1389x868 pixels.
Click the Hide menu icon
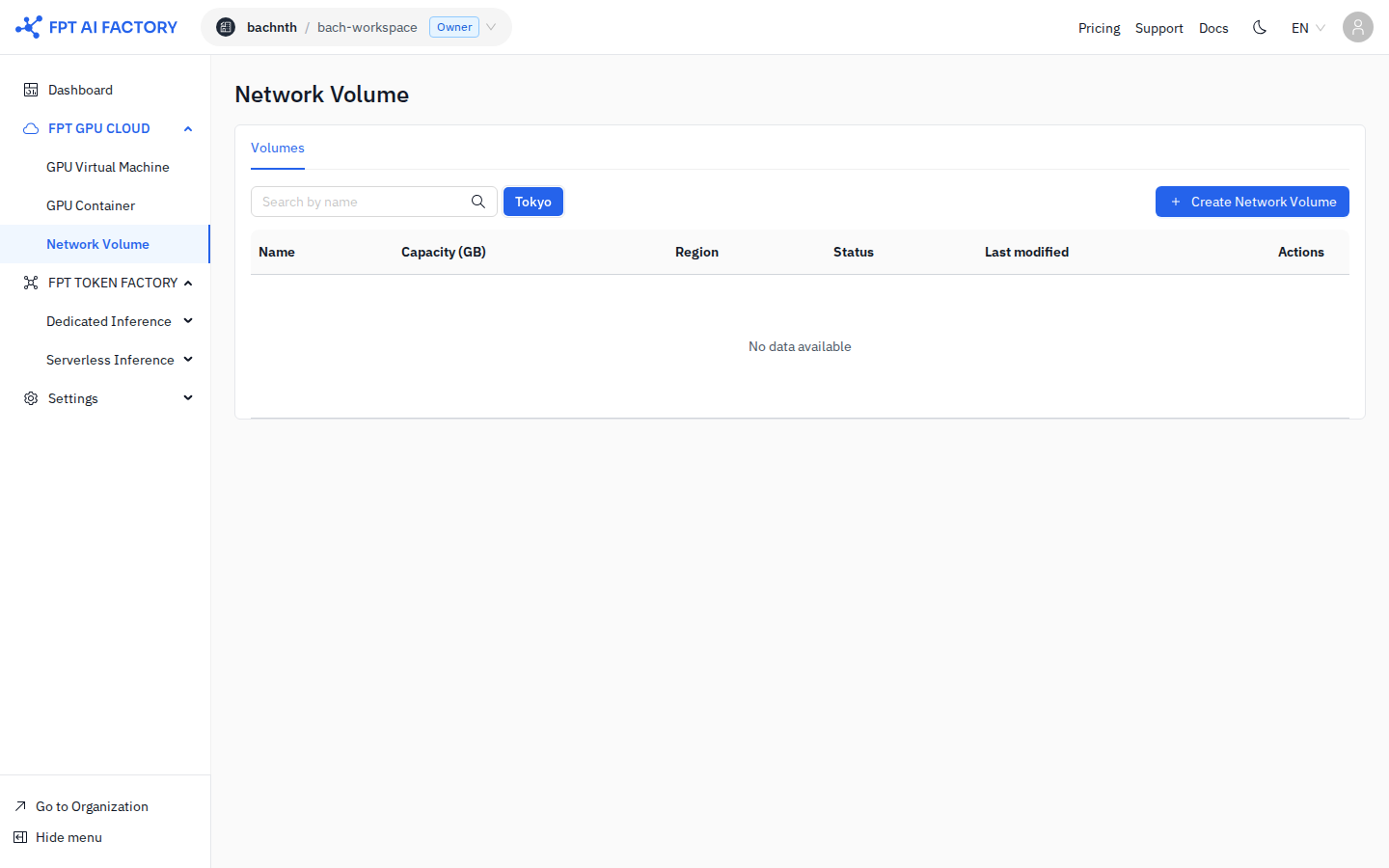coord(20,837)
